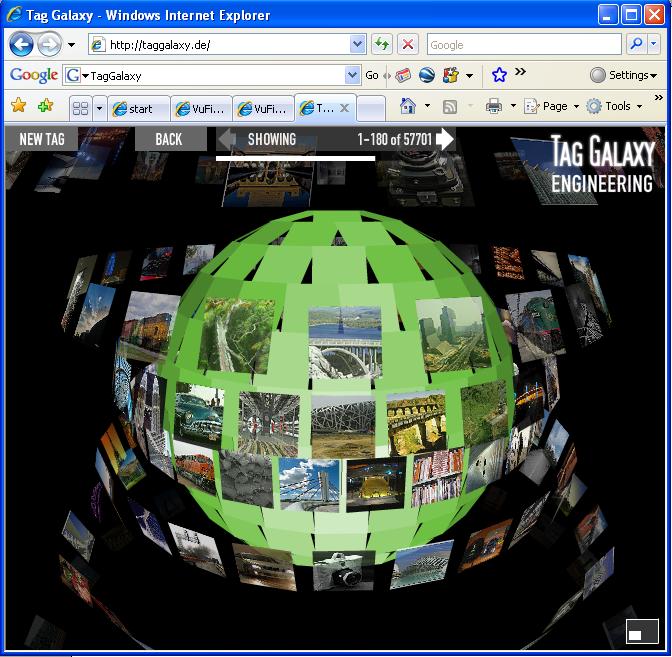The height and width of the screenshot is (657, 672).
Task: Click the NEW TAG button
Action: 42,139
